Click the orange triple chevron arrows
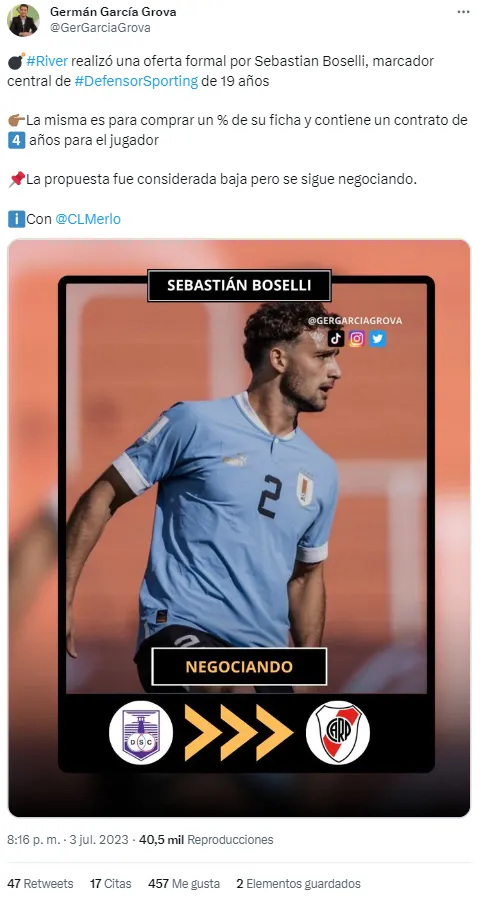 tap(239, 732)
